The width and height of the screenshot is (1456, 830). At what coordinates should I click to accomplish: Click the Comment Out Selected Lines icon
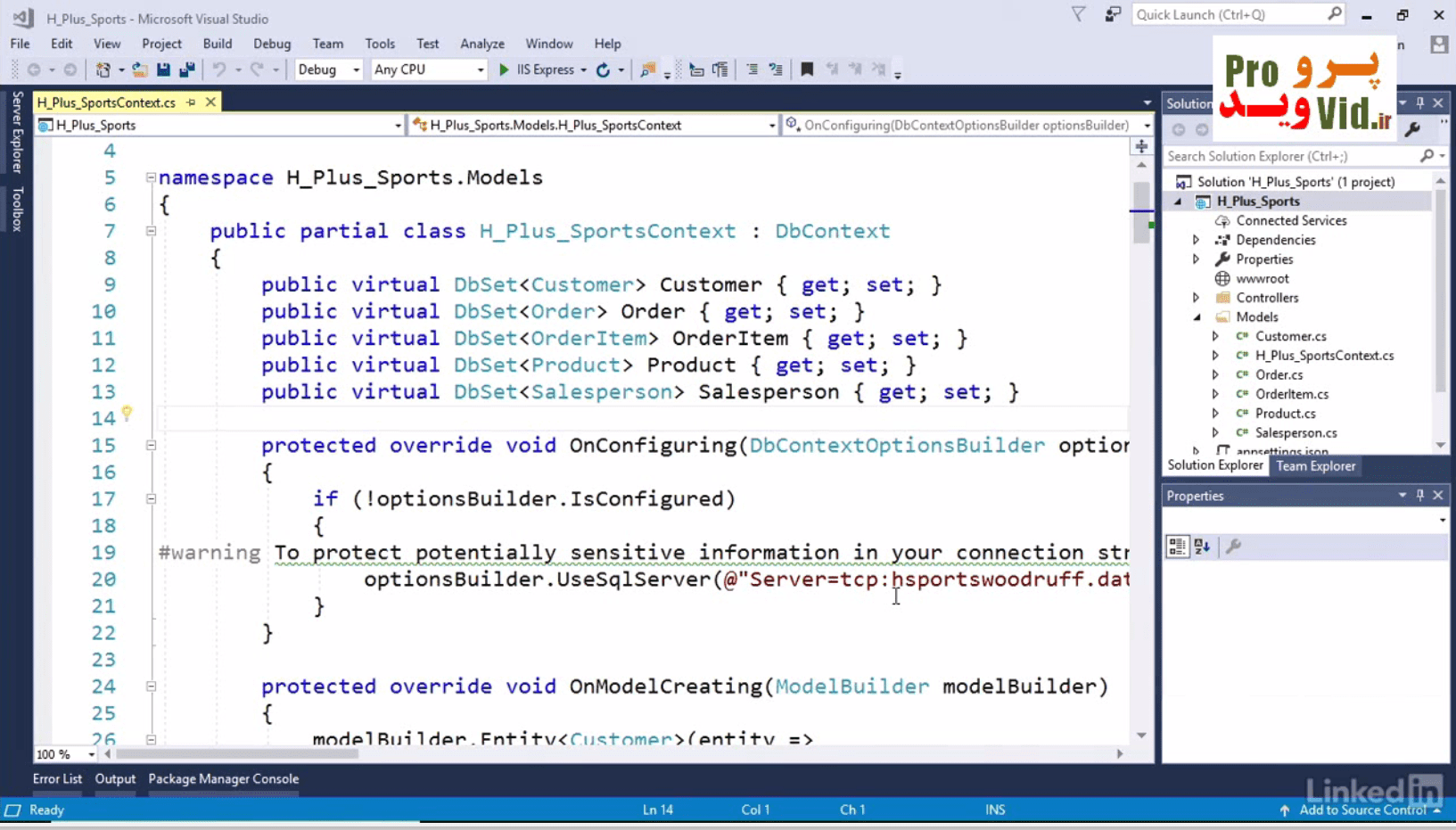752,70
